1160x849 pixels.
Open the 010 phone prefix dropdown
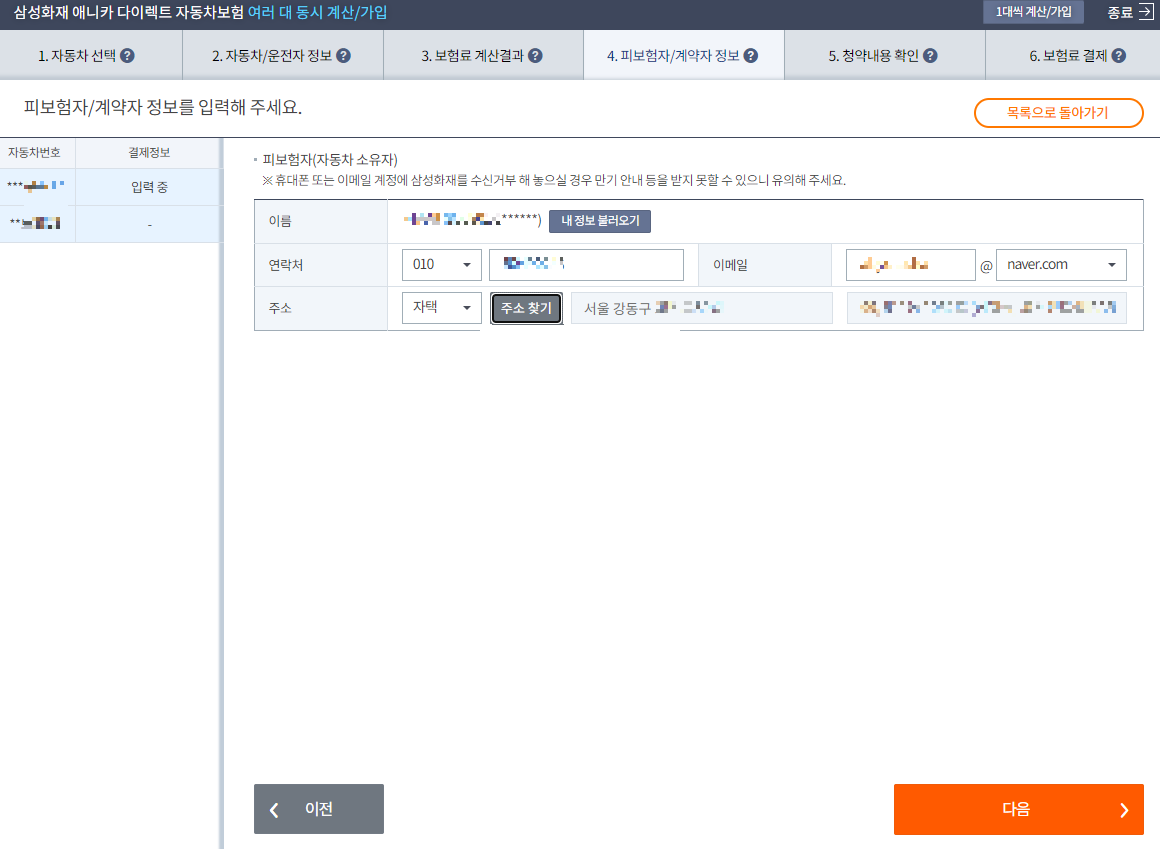(x=442, y=265)
